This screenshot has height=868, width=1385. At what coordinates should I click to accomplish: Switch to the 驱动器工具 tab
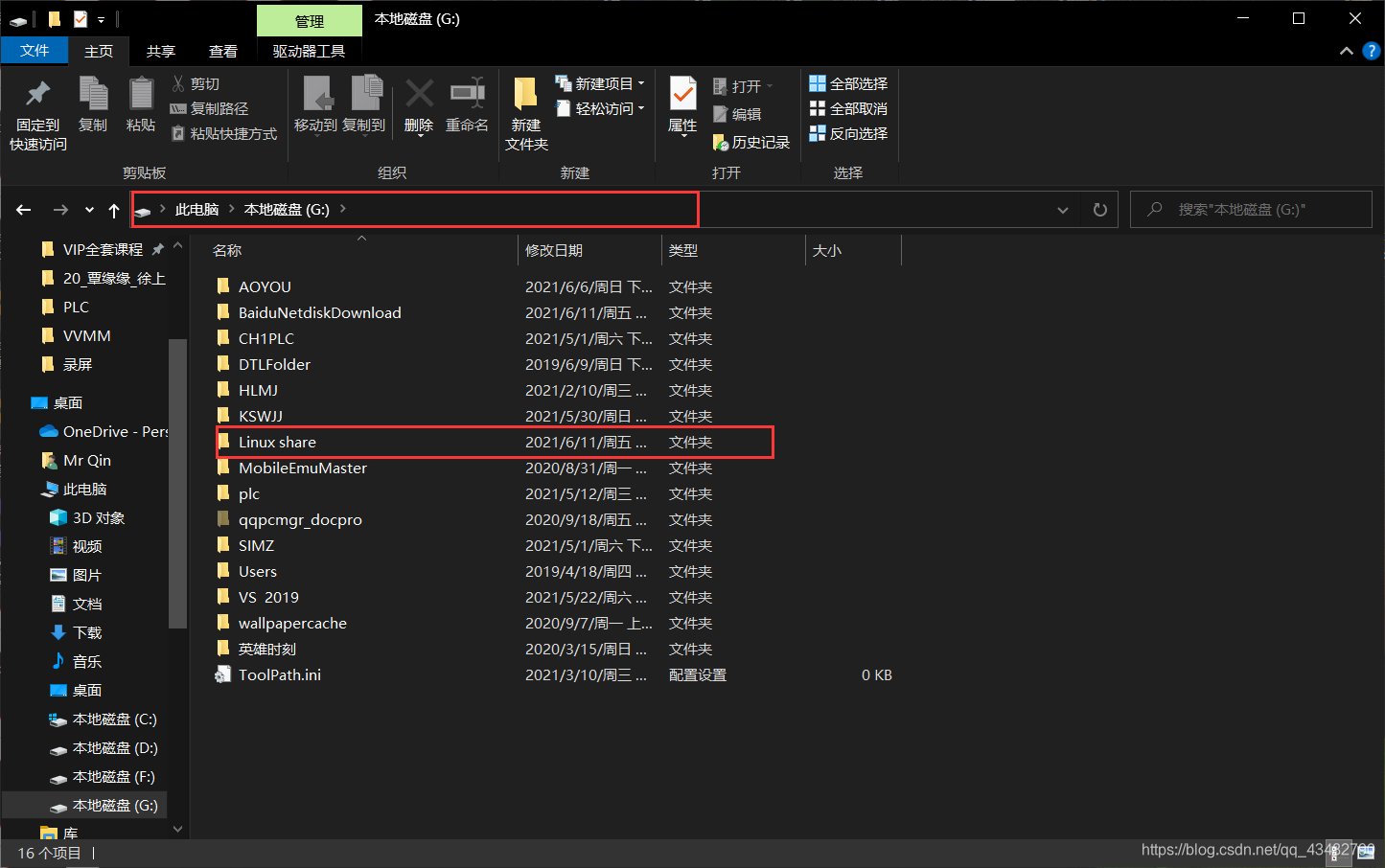pyautogui.click(x=309, y=51)
